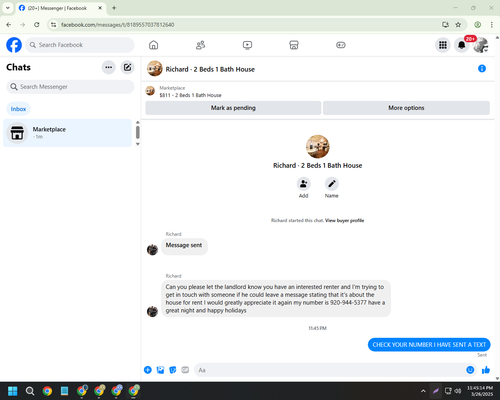
Task: Open the Marketplace chat entry
Action: [x=67, y=133]
